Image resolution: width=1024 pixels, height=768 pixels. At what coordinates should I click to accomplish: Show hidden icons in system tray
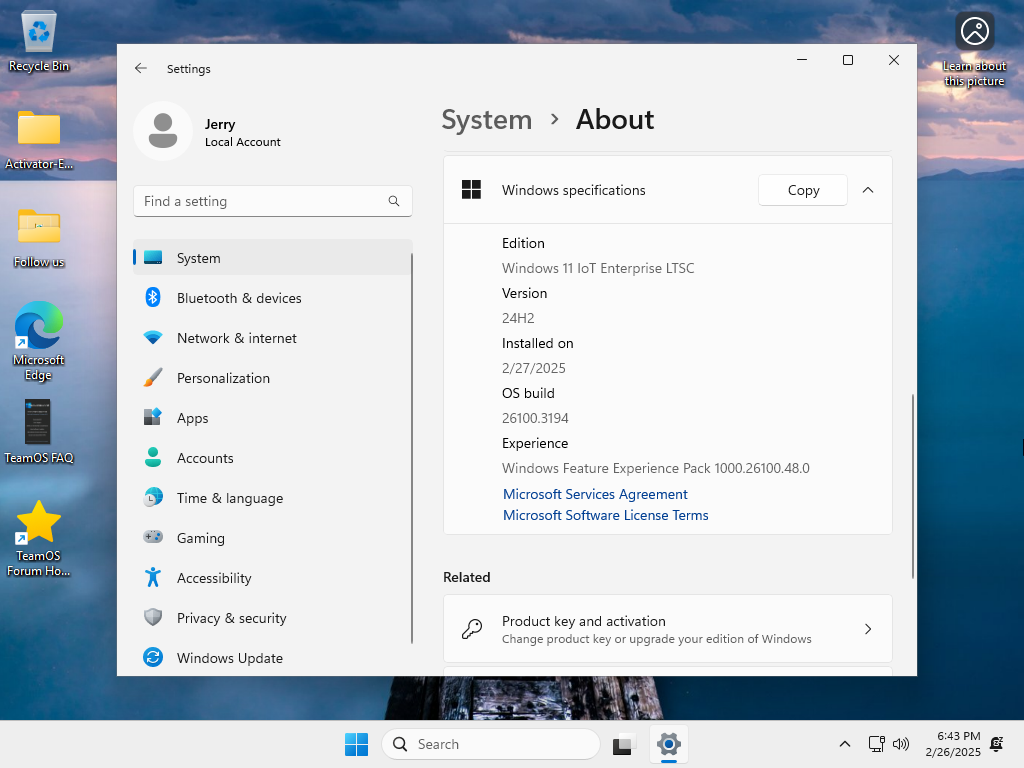point(844,744)
